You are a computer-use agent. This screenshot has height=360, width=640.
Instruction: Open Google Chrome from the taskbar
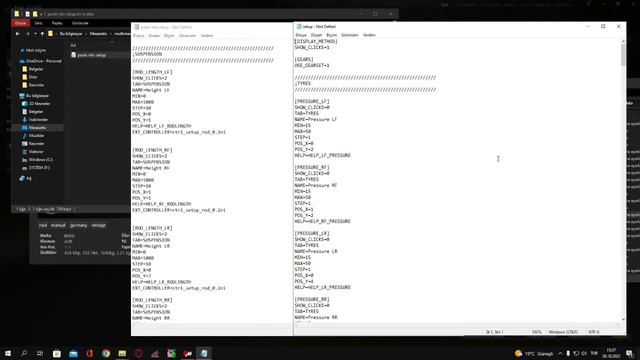(106, 353)
